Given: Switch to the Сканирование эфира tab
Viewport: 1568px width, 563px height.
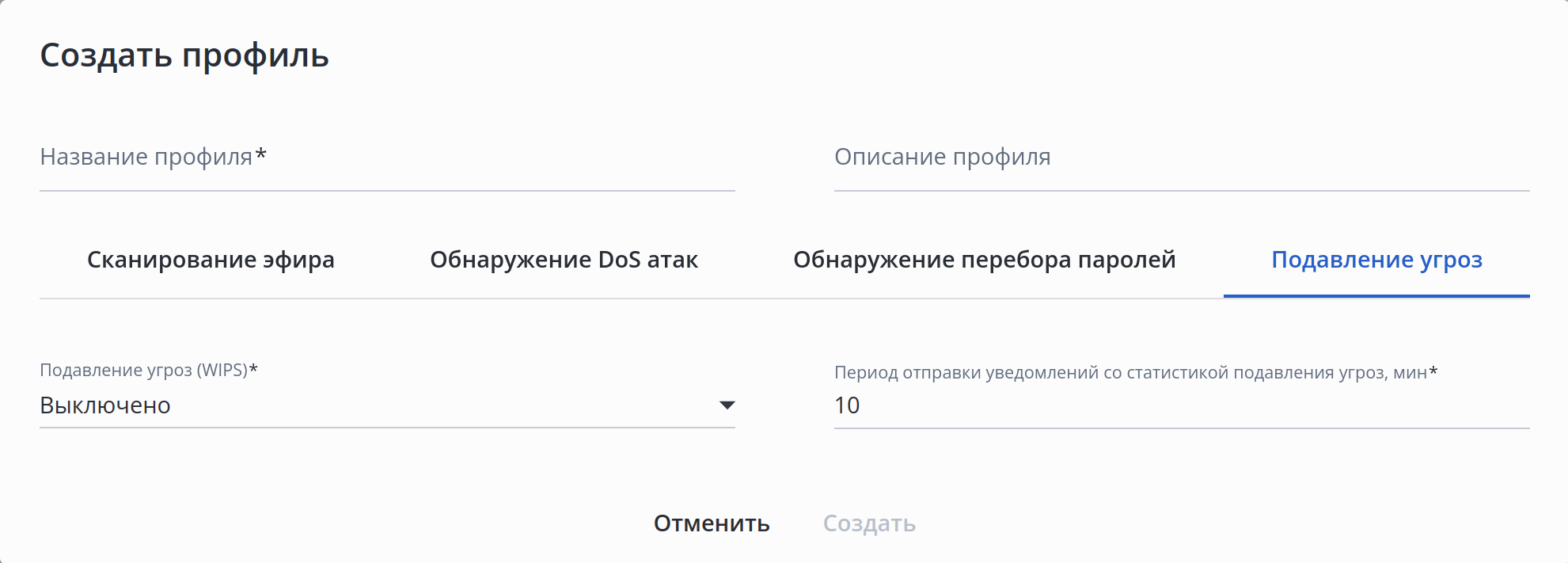Looking at the screenshot, I should tap(211, 260).
